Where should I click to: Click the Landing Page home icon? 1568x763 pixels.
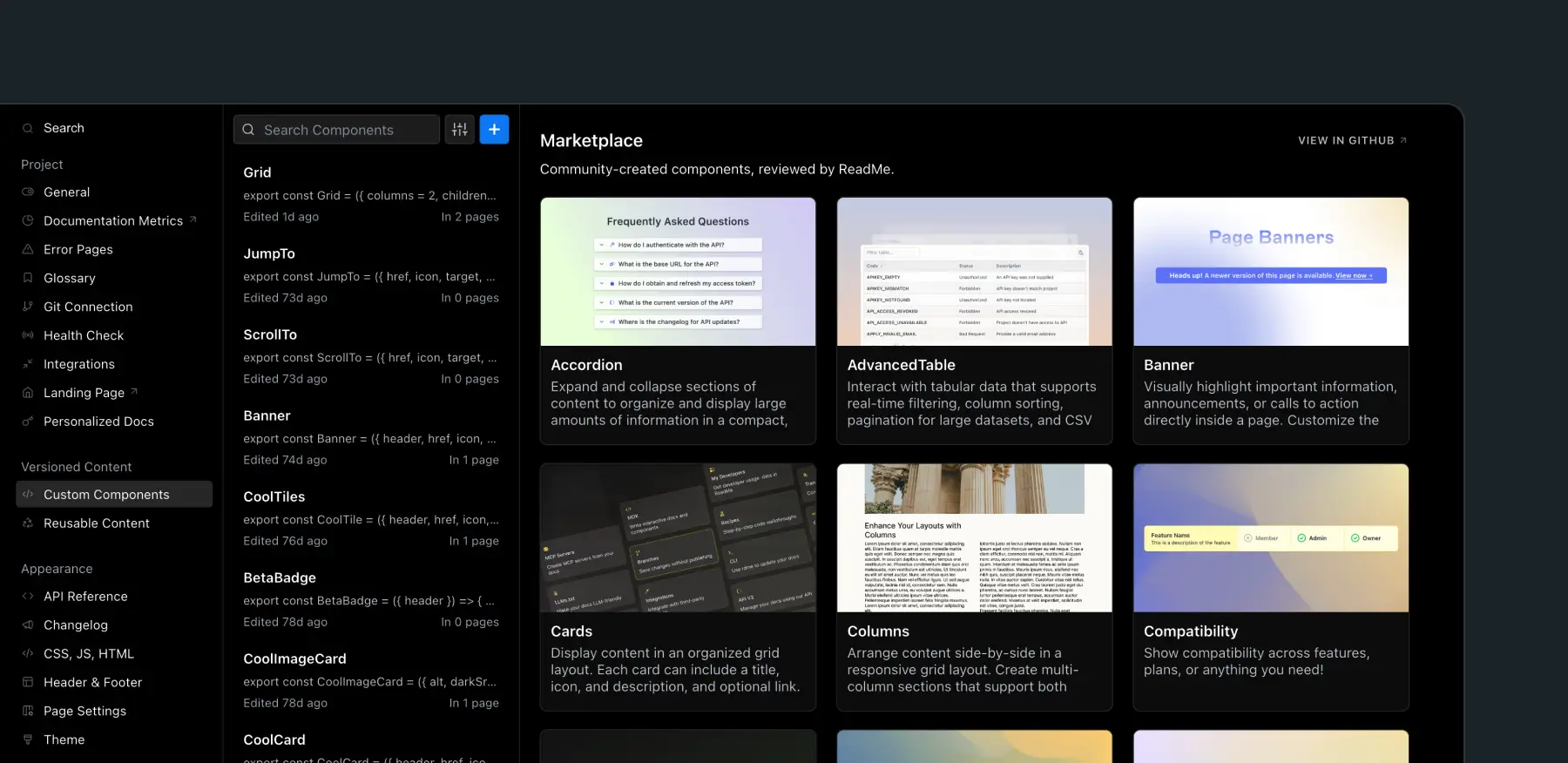28,393
